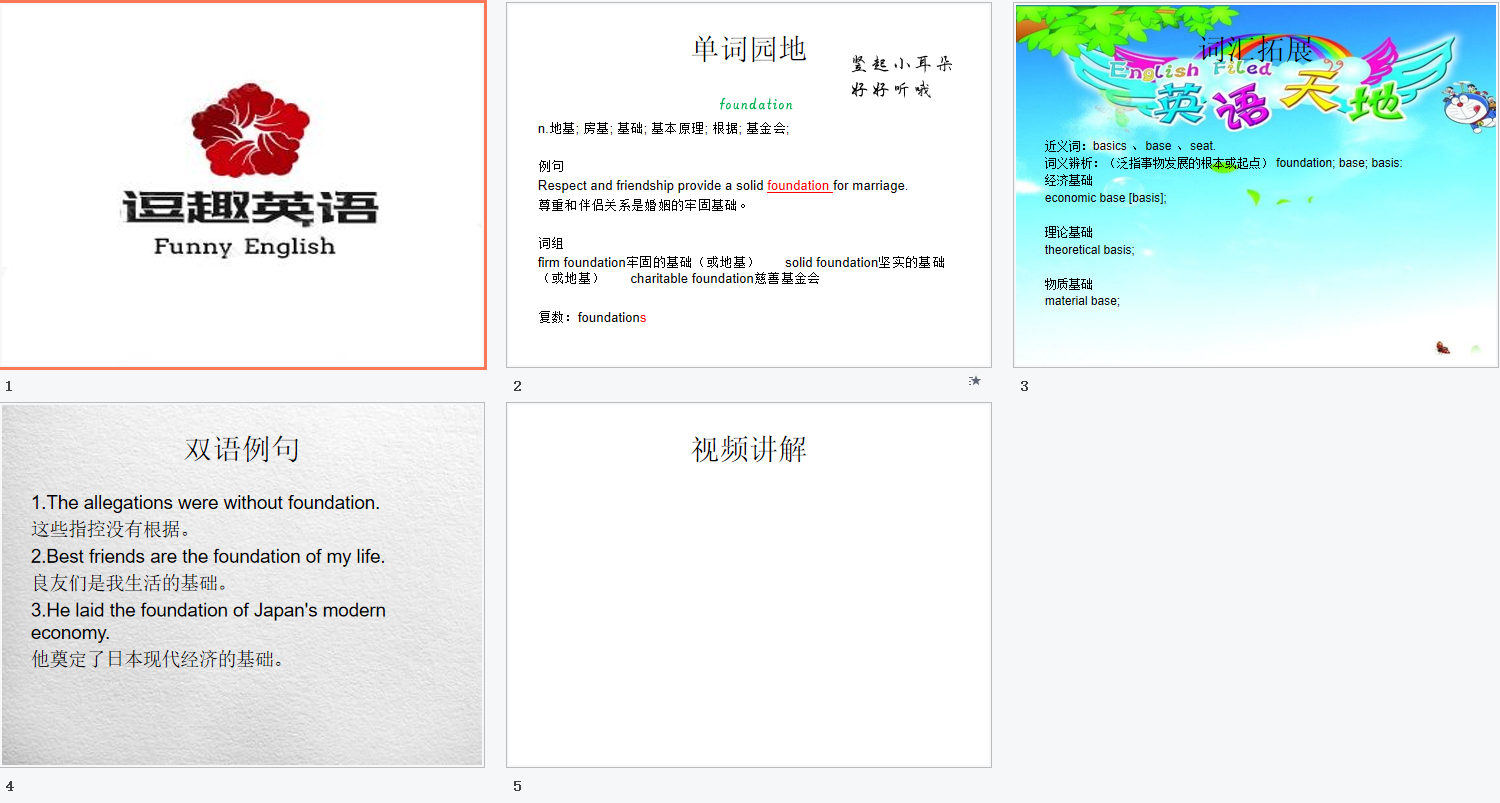Select slide 4 titled 双语例句
Viewport: 1500px width, 803px height.
[243, 585]
